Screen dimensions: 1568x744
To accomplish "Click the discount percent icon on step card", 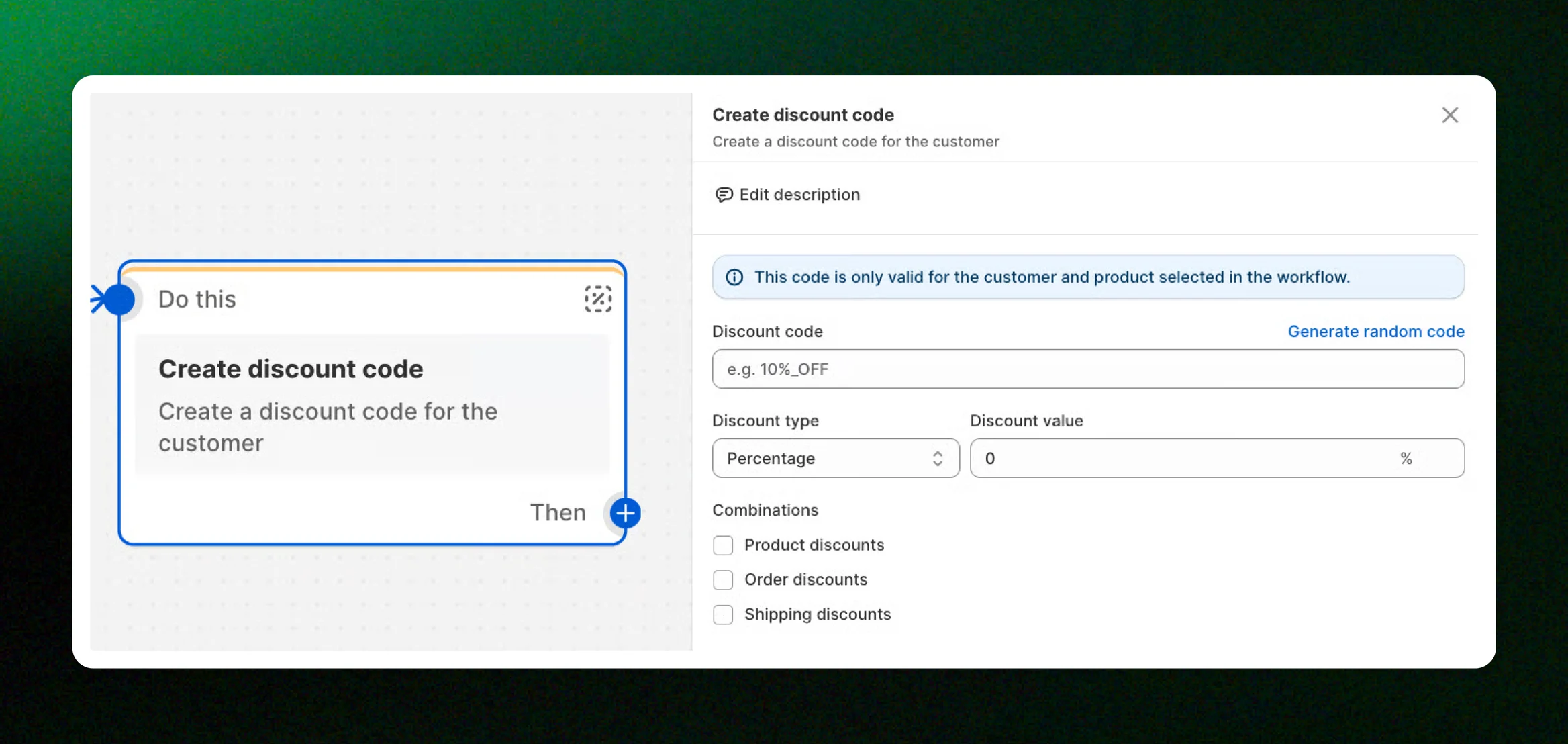I will coord(597,299).
